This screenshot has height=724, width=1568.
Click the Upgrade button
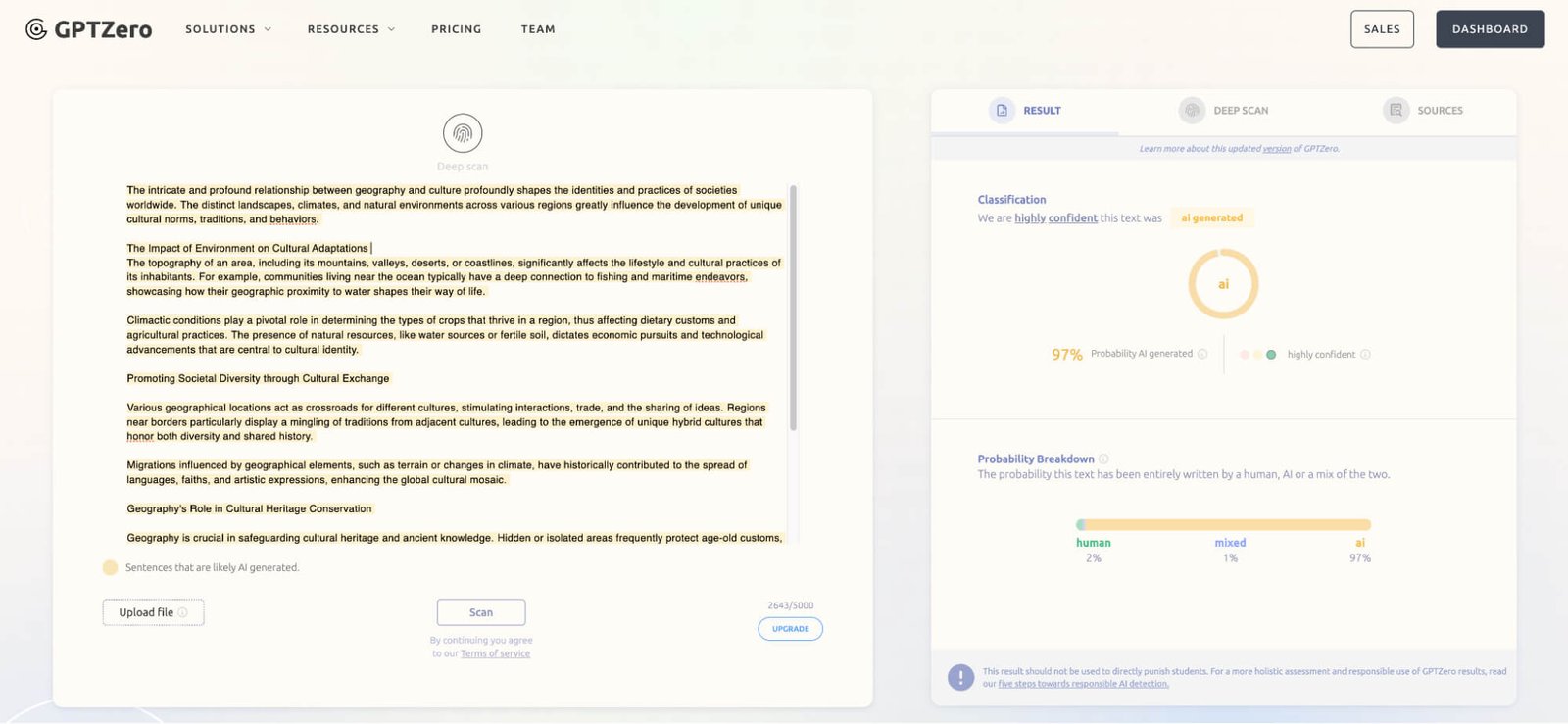pyautogui.click(x=790, y=629)
